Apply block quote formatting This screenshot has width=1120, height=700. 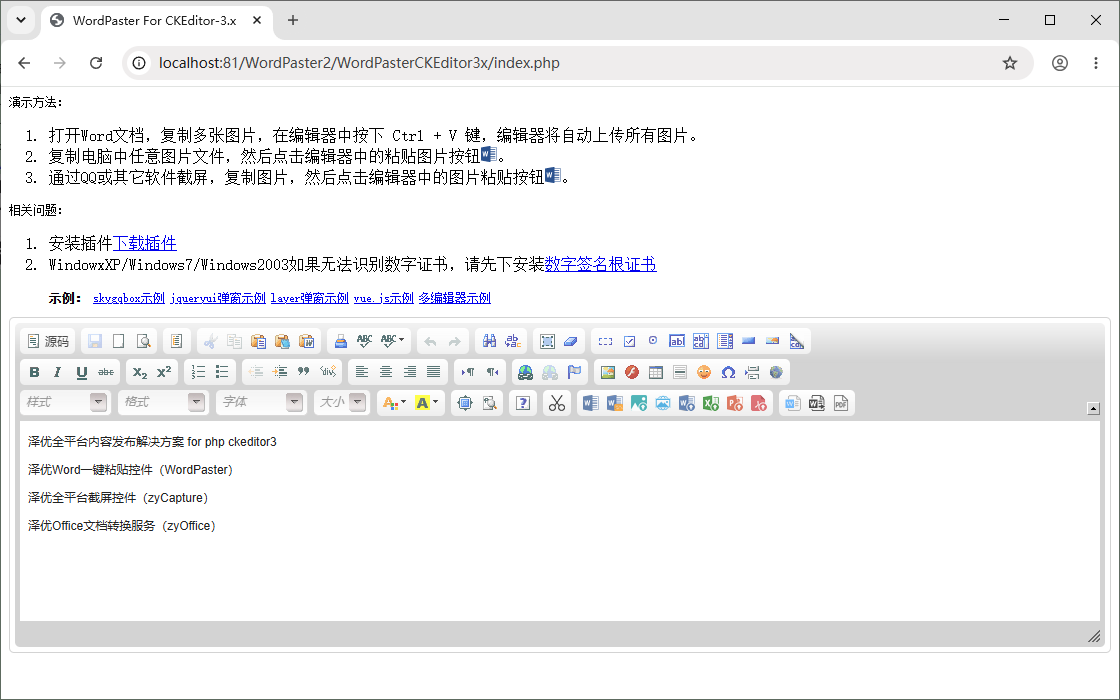304,372
